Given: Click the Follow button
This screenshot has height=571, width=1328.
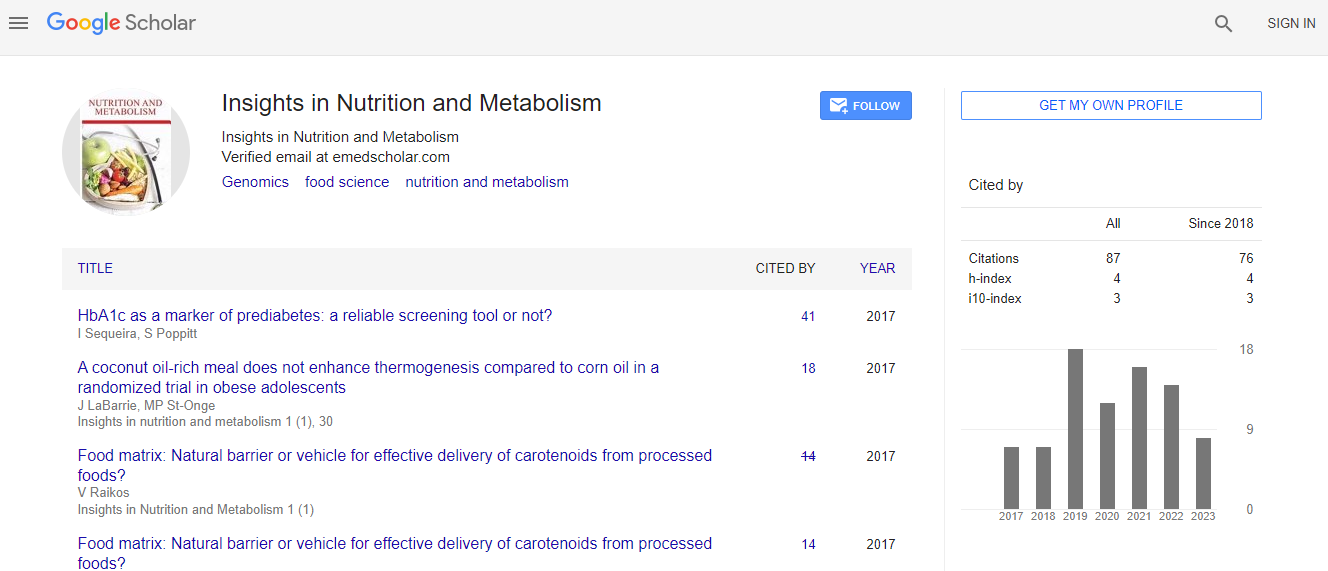Looking at the screenshot, I should 865,106.
